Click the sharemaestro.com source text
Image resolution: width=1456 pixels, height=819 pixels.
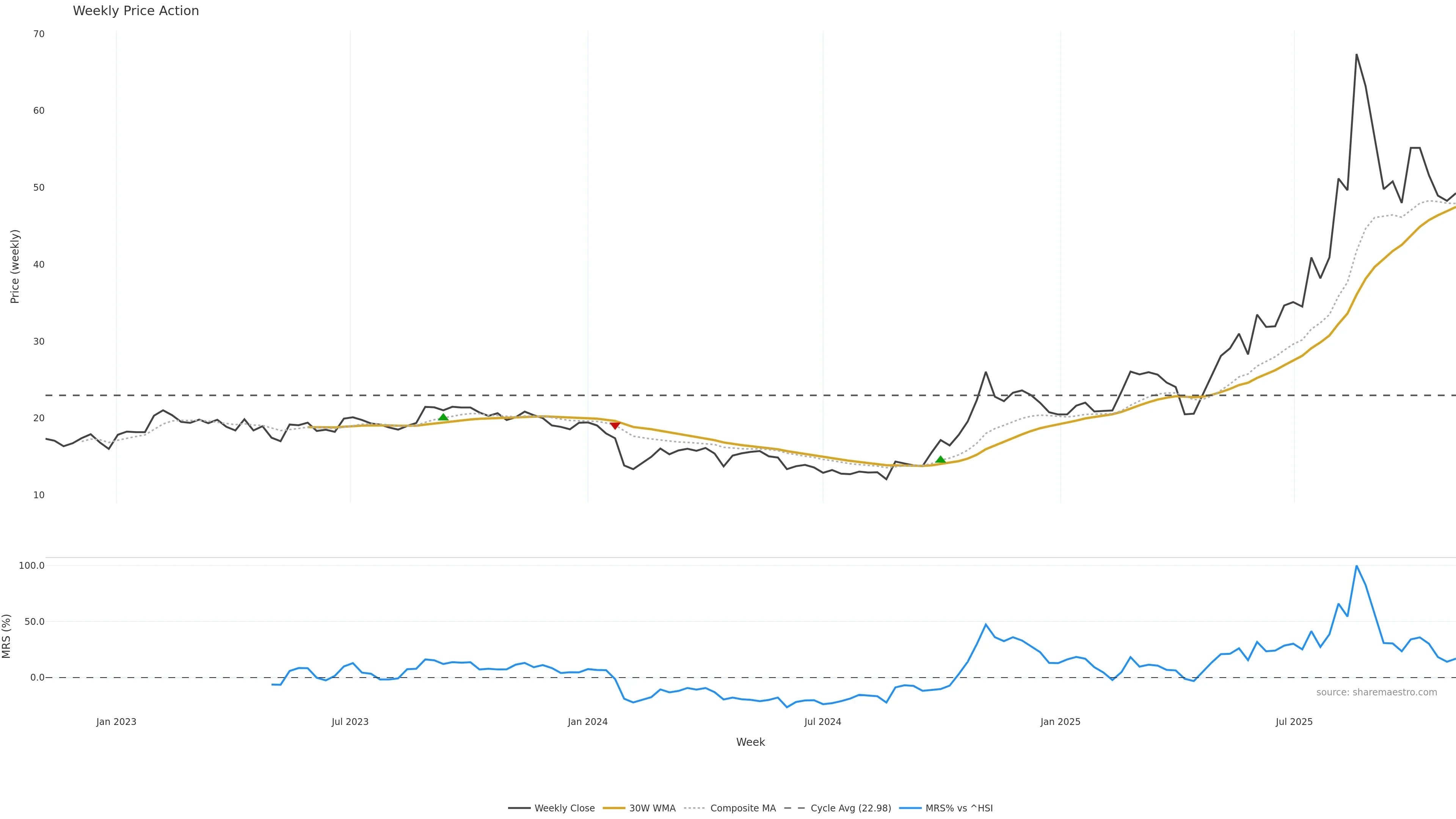[1376, 692]
